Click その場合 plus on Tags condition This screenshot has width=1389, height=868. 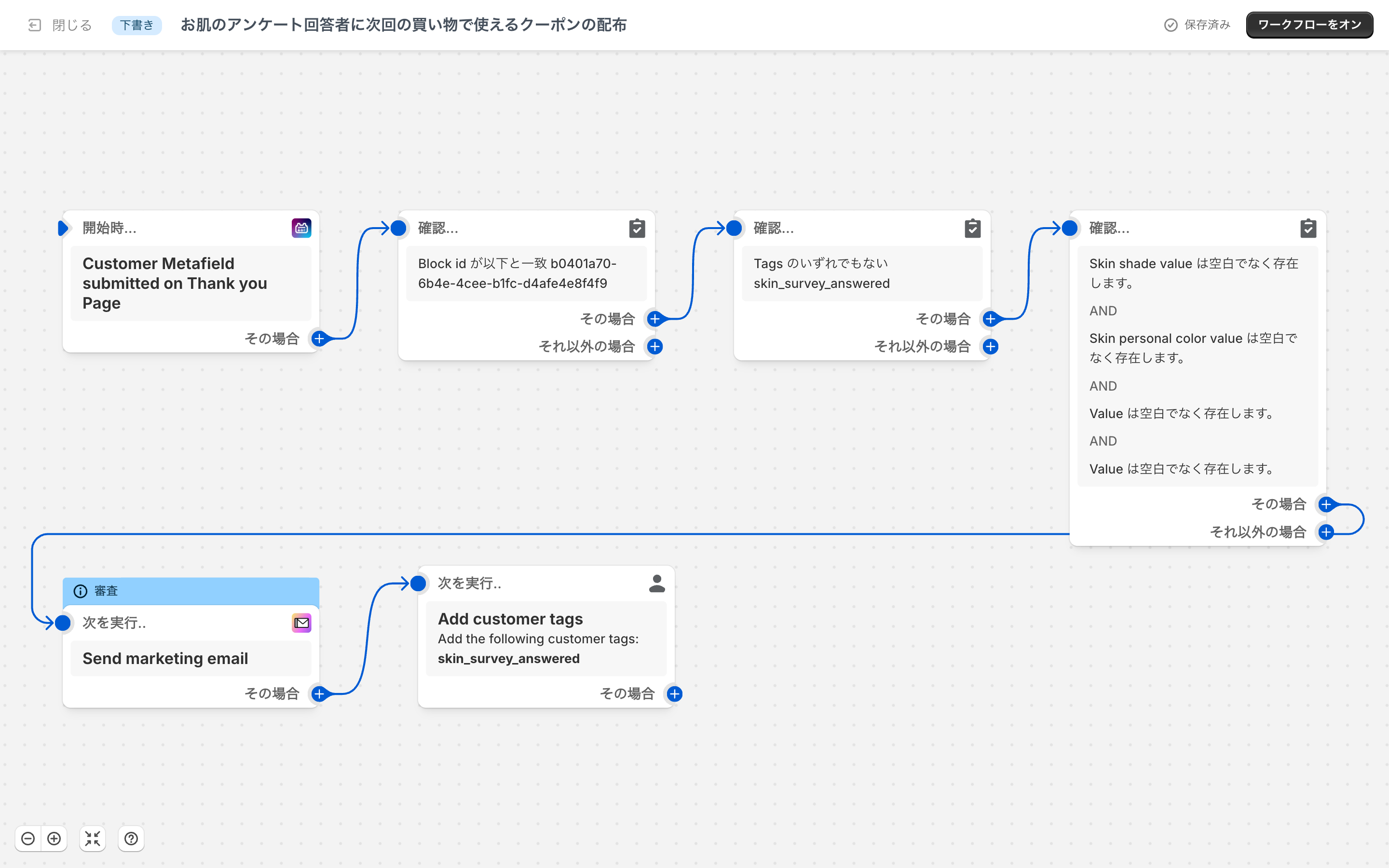991,319
